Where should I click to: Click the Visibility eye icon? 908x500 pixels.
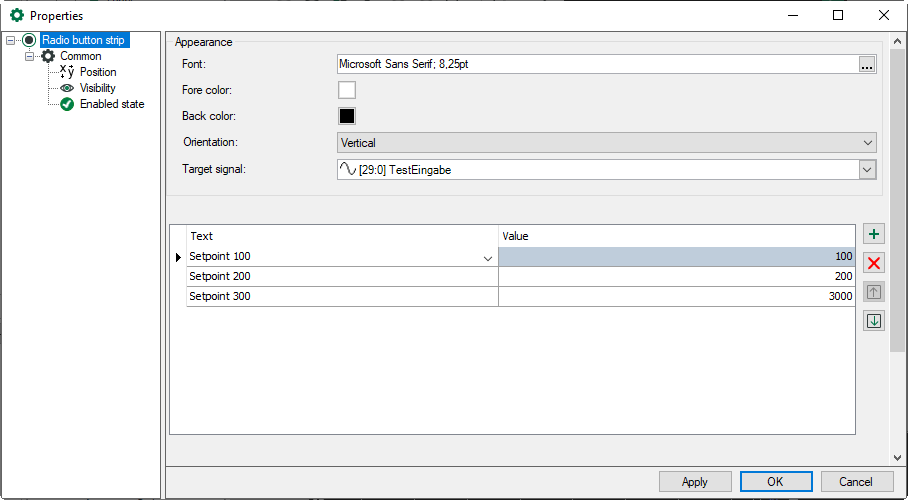tap(67, 88)
